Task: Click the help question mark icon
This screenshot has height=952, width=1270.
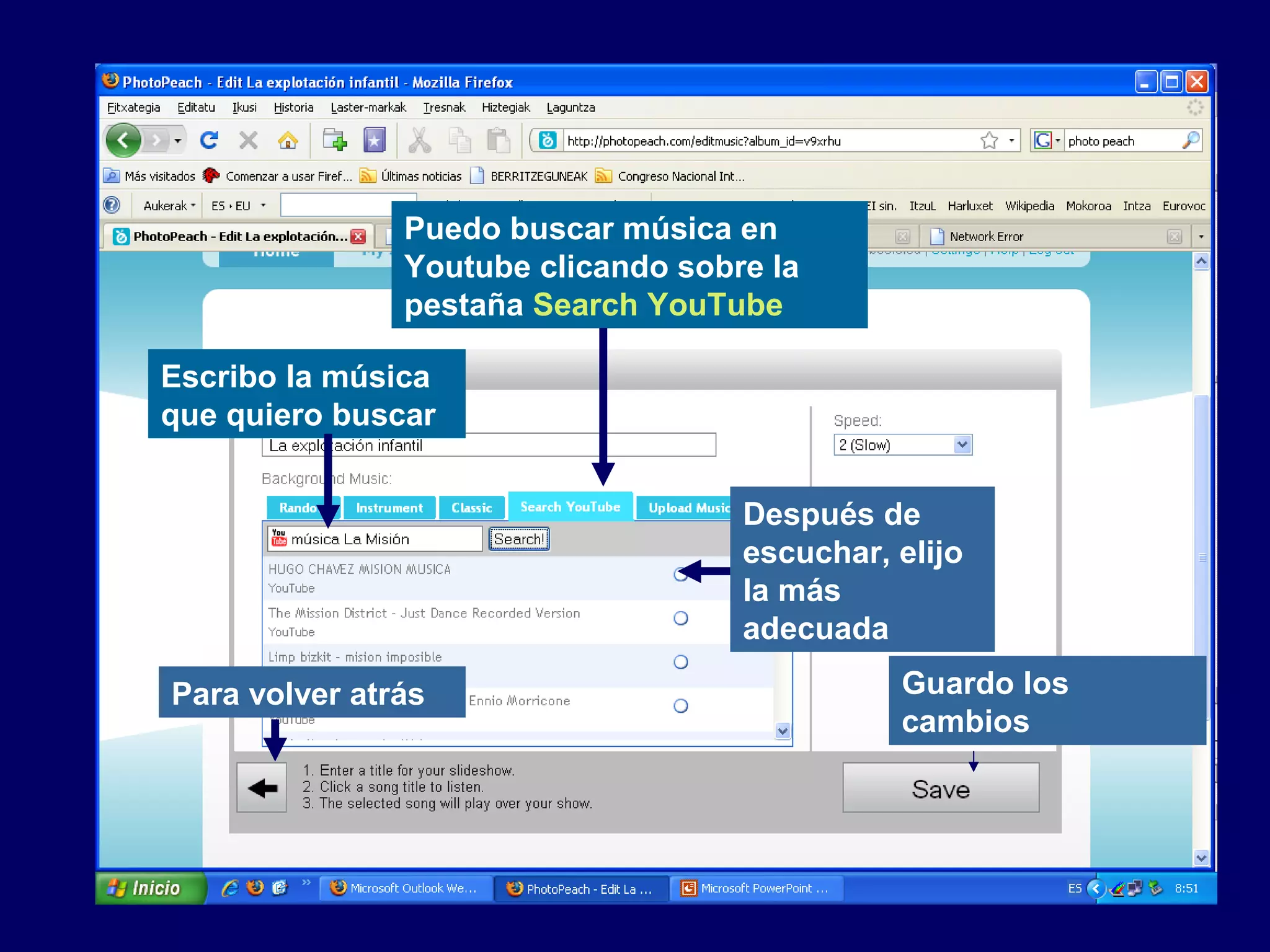Action: tap(112, 205)
